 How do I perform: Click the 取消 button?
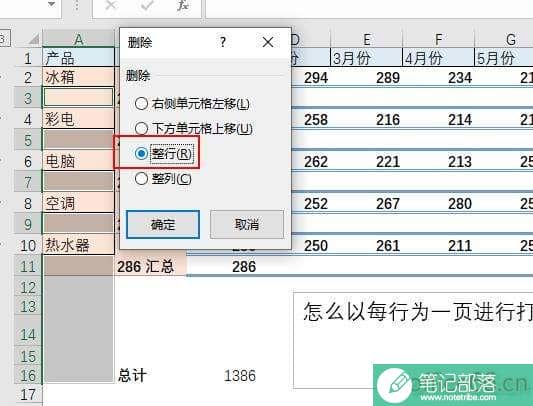coord(247,224)
